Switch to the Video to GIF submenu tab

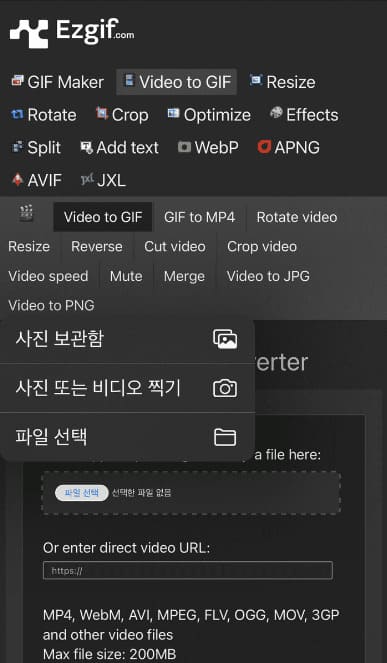click(103, 217)
